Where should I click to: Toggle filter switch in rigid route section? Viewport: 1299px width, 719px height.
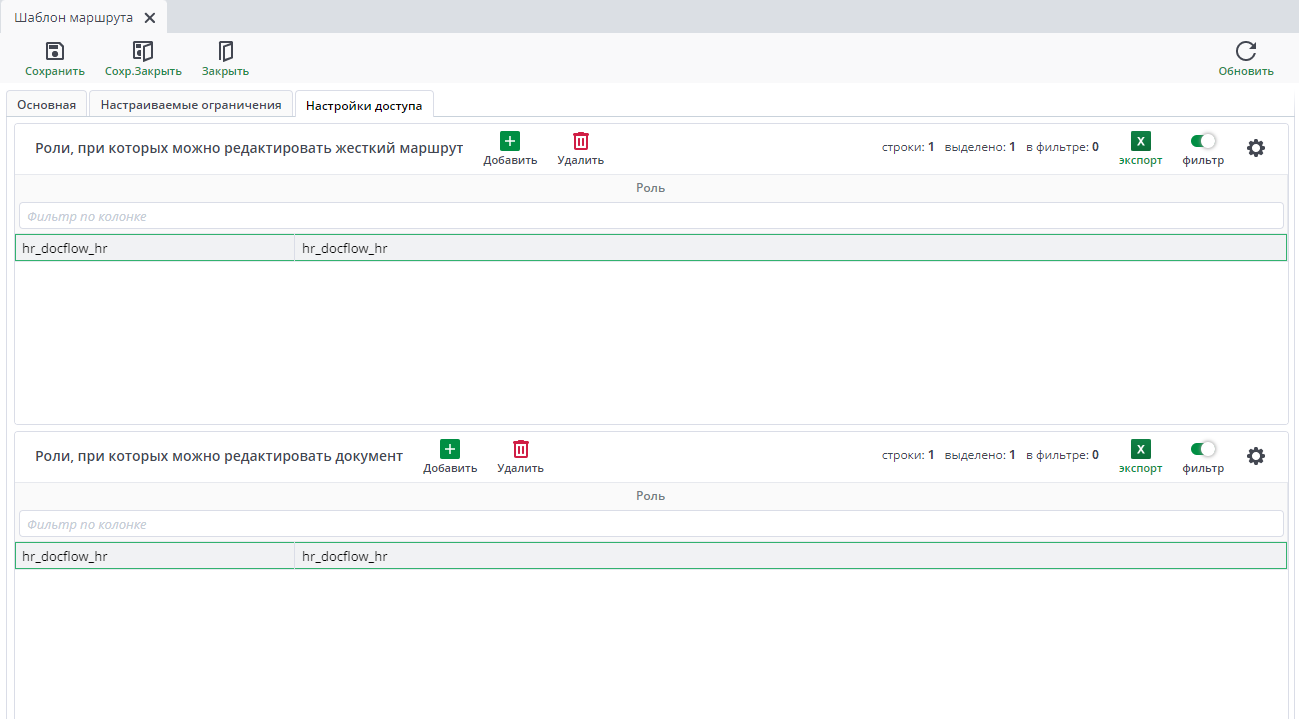[x=1203, y=142]
